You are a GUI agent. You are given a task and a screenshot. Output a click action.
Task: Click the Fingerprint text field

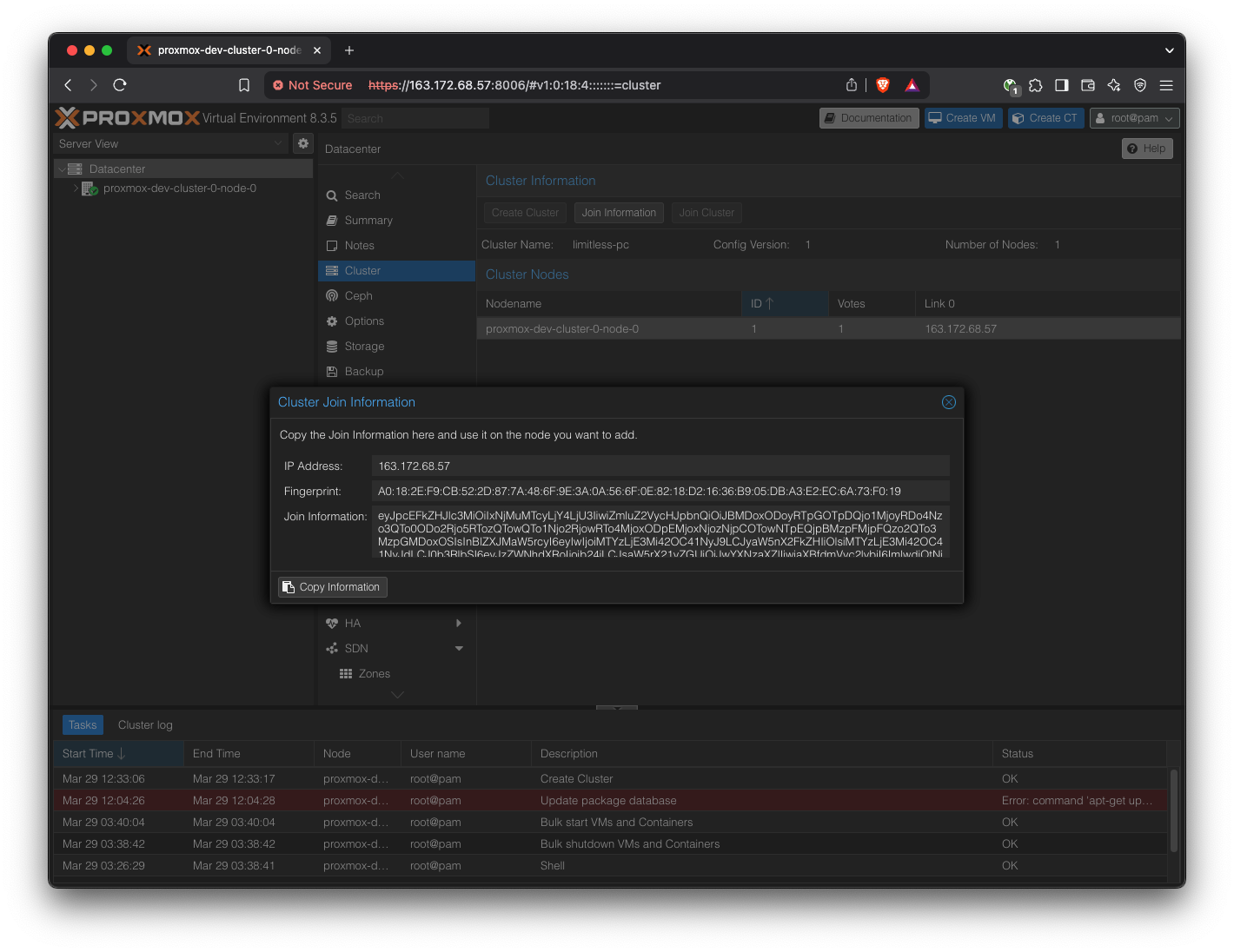[660, 492]
